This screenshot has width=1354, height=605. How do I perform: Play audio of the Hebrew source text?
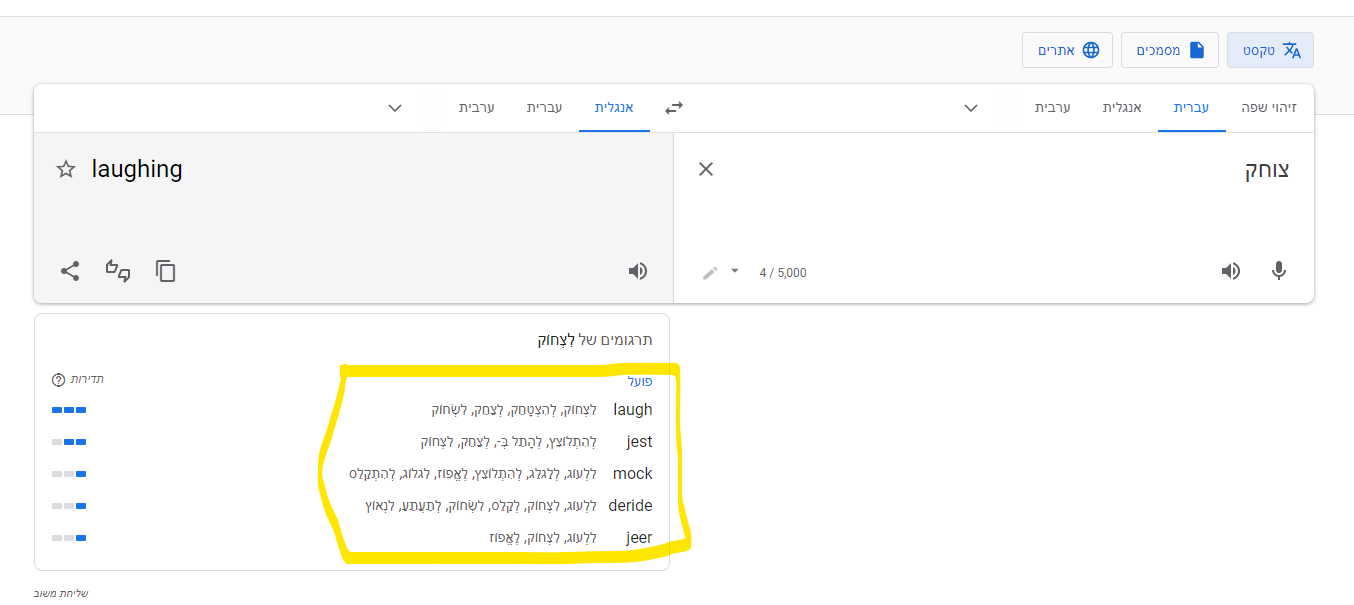coord(1231,271)
